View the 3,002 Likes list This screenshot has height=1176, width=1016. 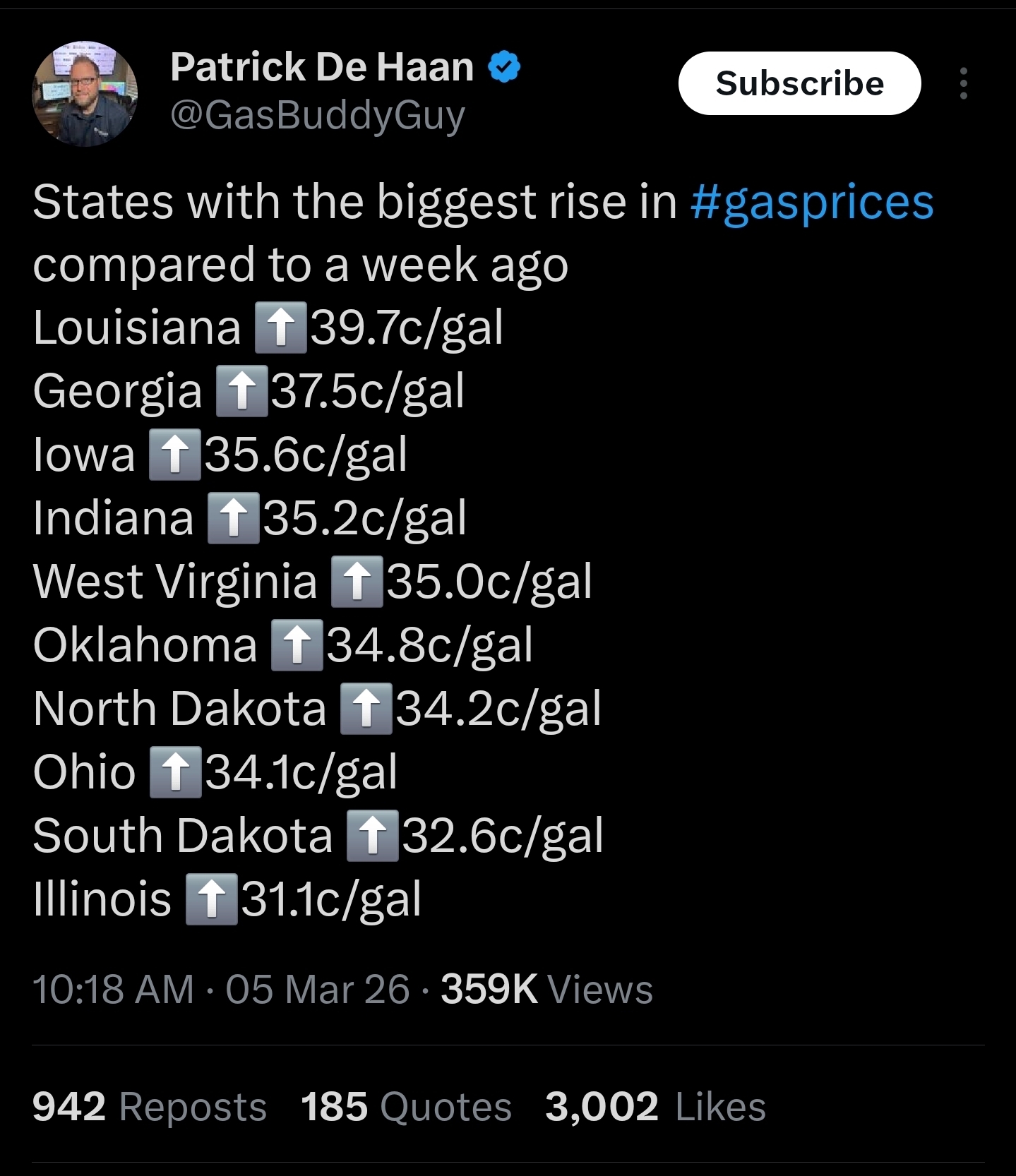click(x=655, y=1106)
